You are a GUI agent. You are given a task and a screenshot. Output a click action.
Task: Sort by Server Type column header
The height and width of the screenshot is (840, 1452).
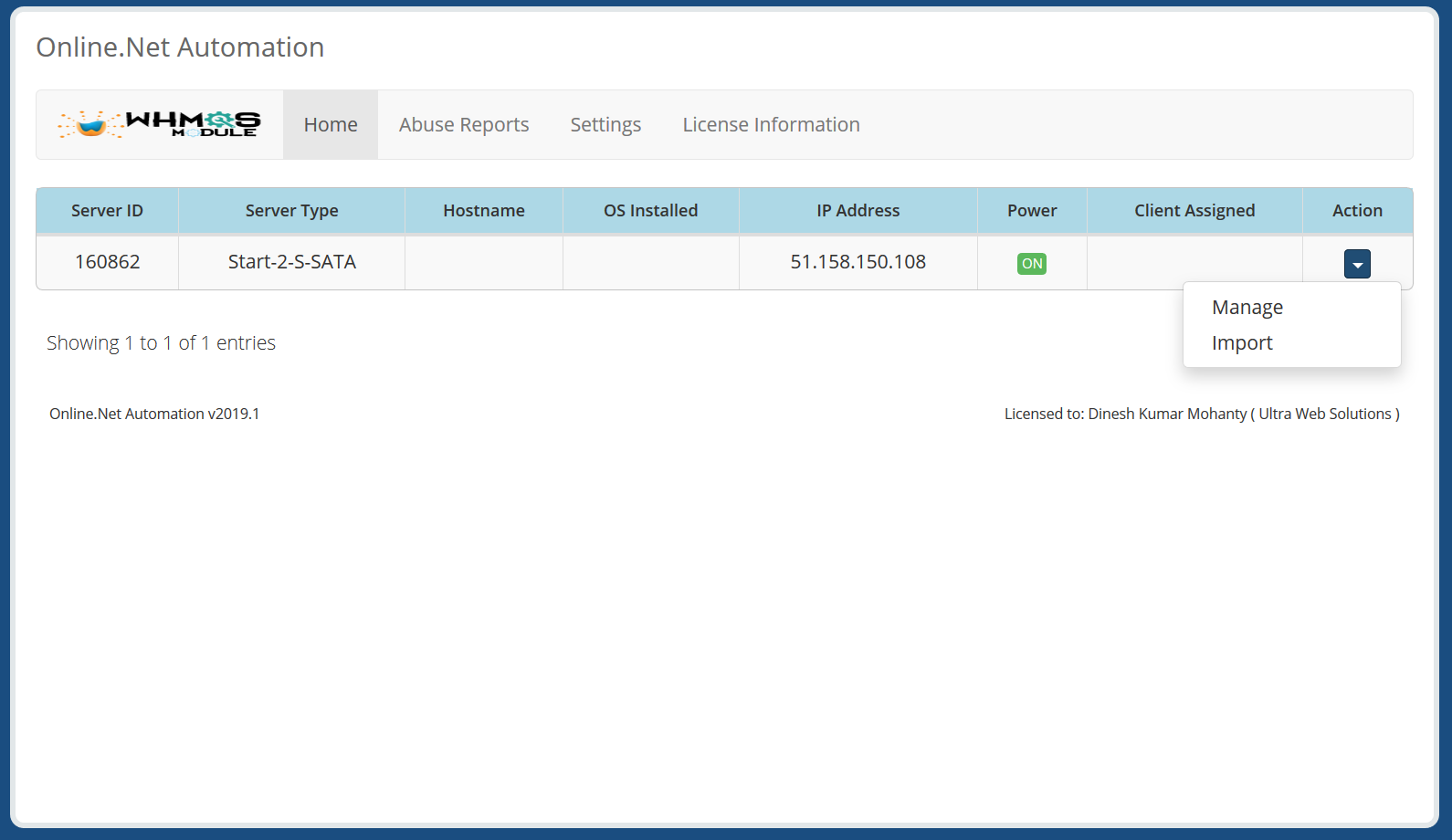tap(291, 211)
